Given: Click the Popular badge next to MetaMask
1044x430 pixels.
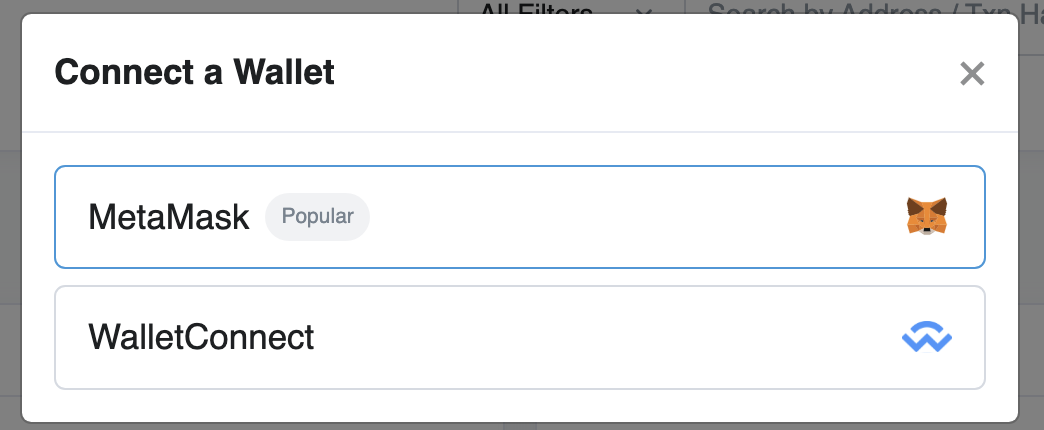Looking at the screenshot, I should click(317, 217).
